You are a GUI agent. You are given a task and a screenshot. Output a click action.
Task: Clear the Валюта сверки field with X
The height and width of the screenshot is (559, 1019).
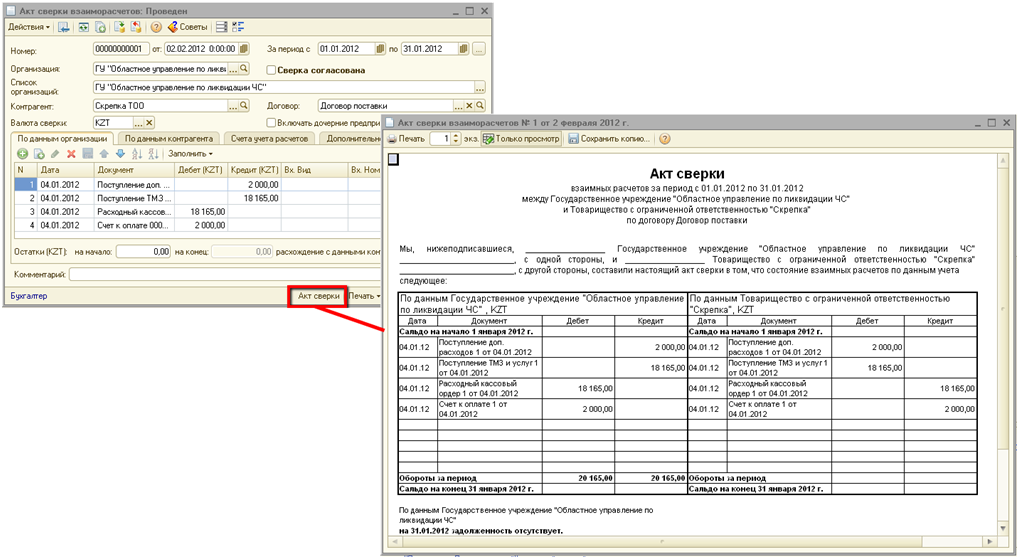150,122
